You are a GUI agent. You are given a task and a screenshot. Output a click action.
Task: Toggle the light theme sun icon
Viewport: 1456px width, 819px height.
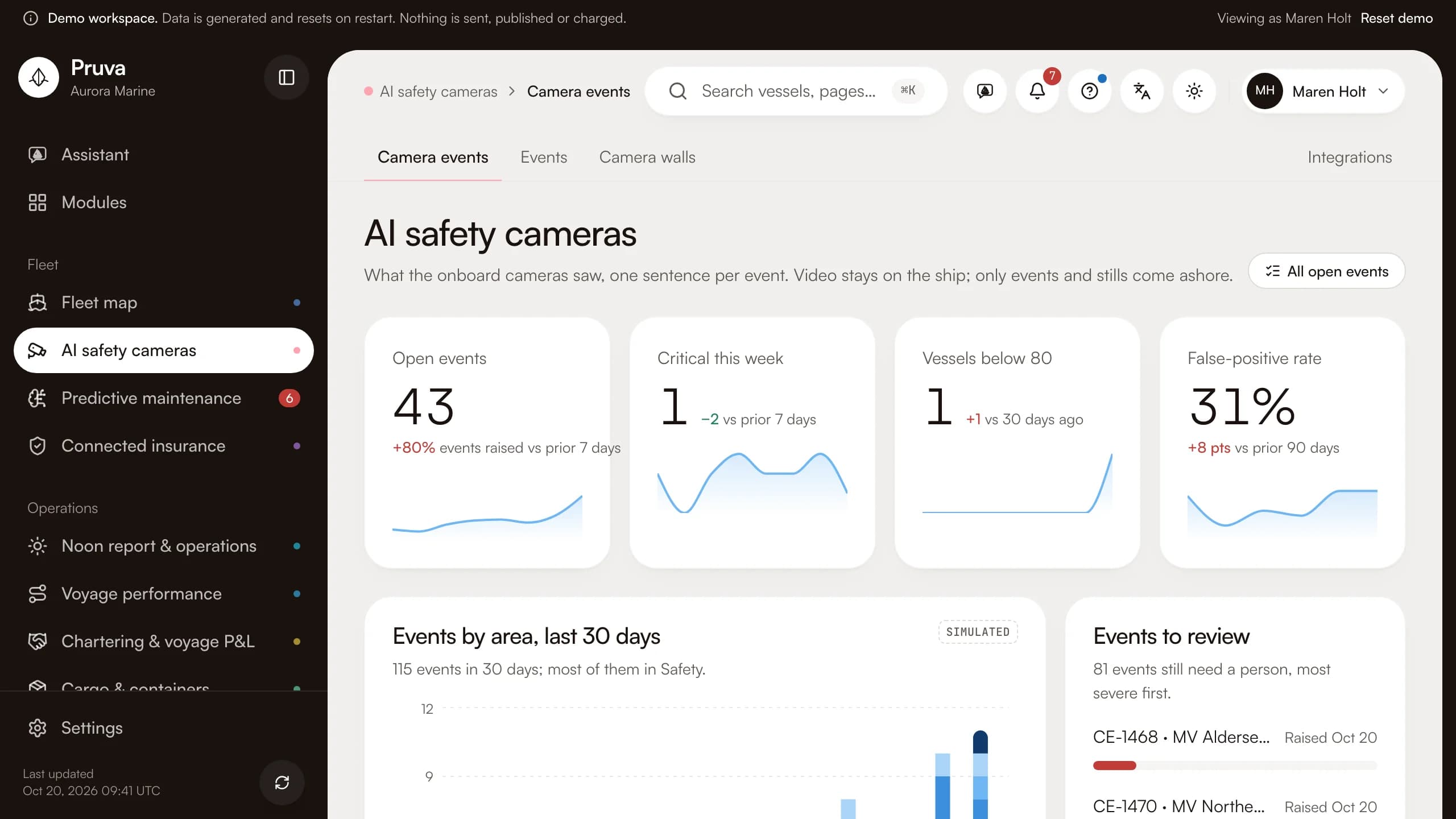(x=1194, y=91)
